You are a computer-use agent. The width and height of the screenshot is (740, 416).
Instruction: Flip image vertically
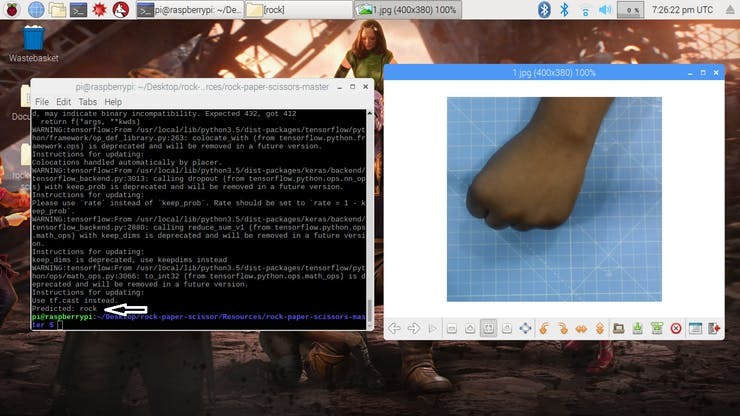tap(600, 328)
